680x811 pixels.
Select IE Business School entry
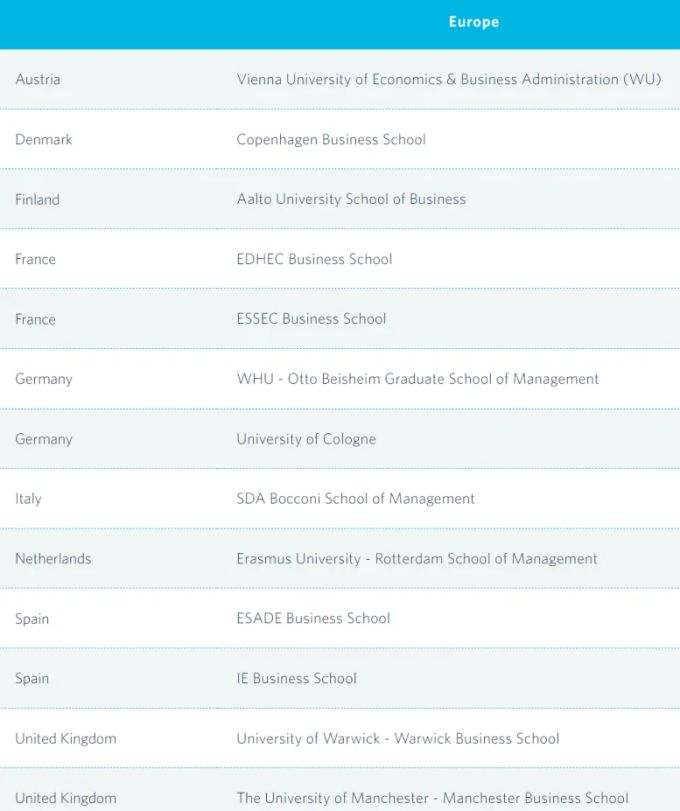[296, 679]
